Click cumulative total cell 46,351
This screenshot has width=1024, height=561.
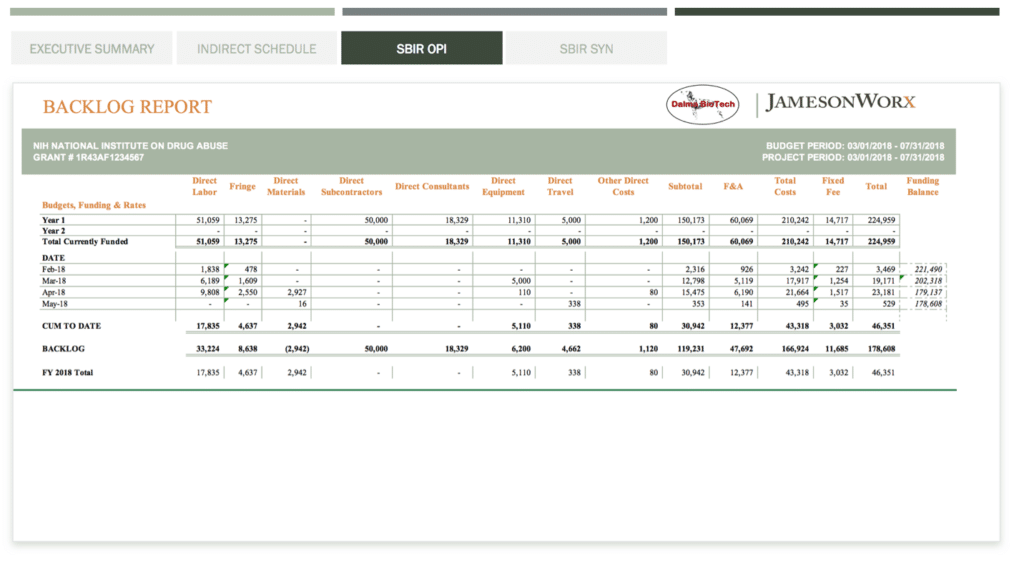pos(883,326)
